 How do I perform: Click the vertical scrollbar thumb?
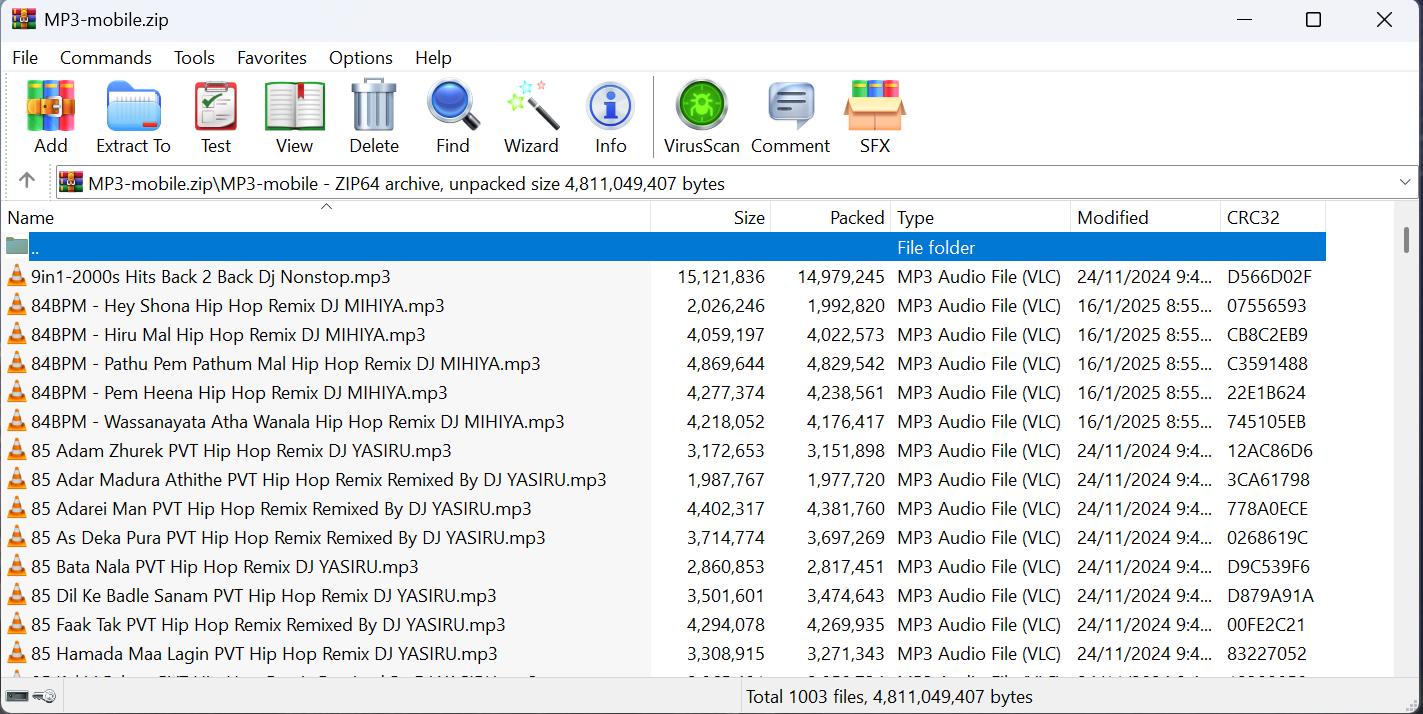click(x=1405, y=240)
